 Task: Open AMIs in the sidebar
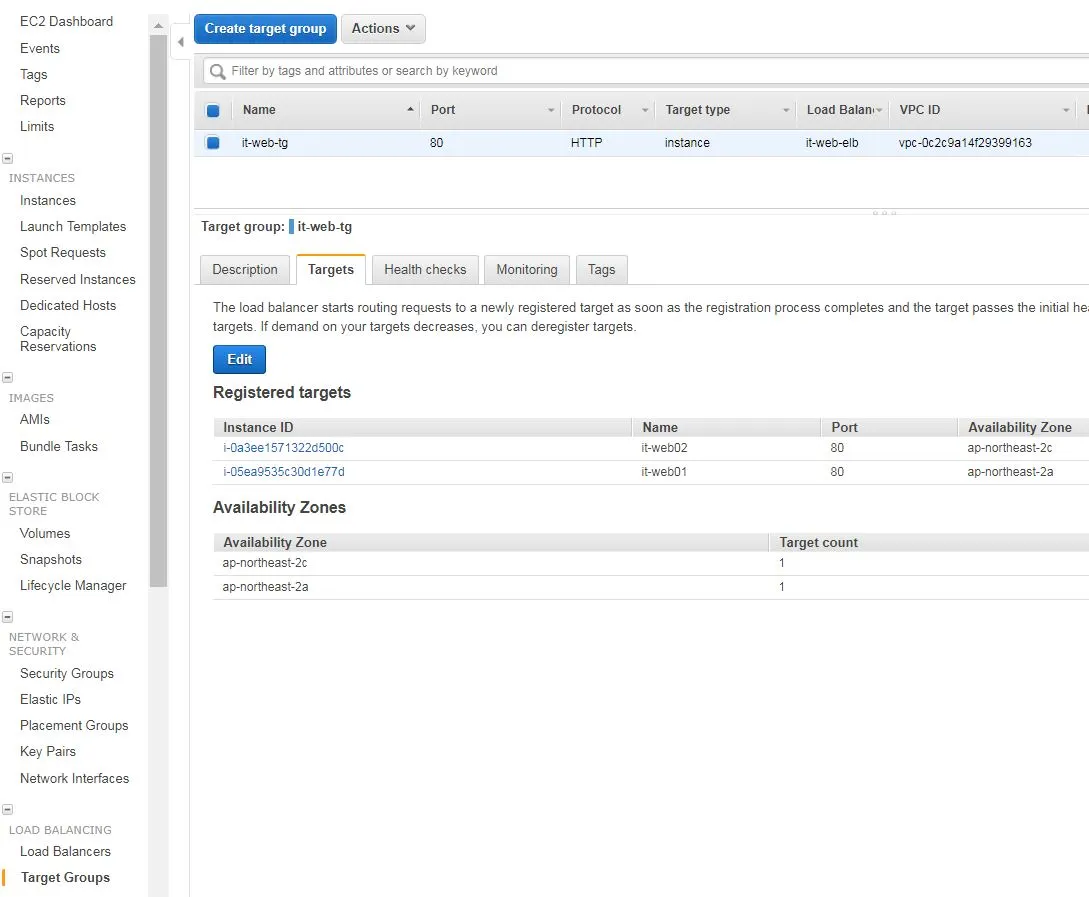click(35, 420)
